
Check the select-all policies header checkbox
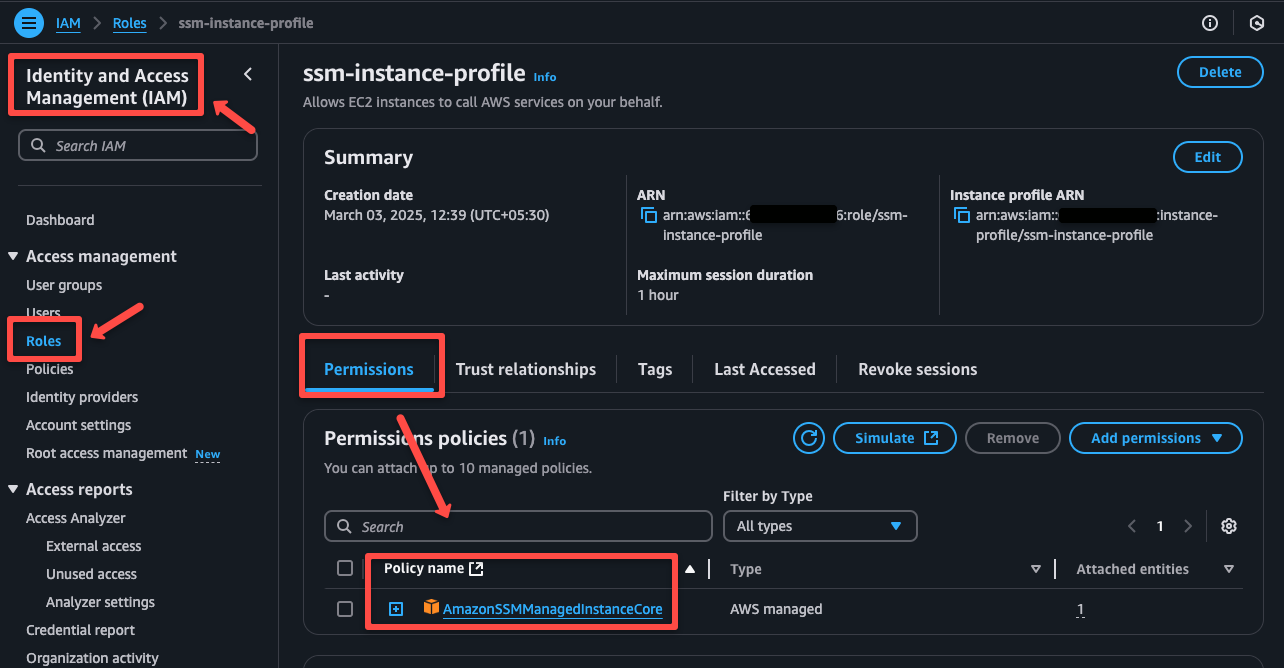[345, 567]
